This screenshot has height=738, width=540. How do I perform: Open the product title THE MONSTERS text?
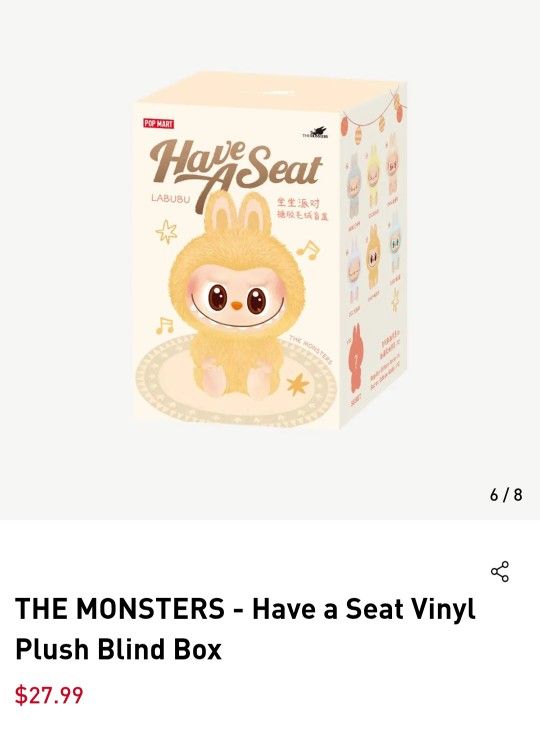tap(120, 608)
